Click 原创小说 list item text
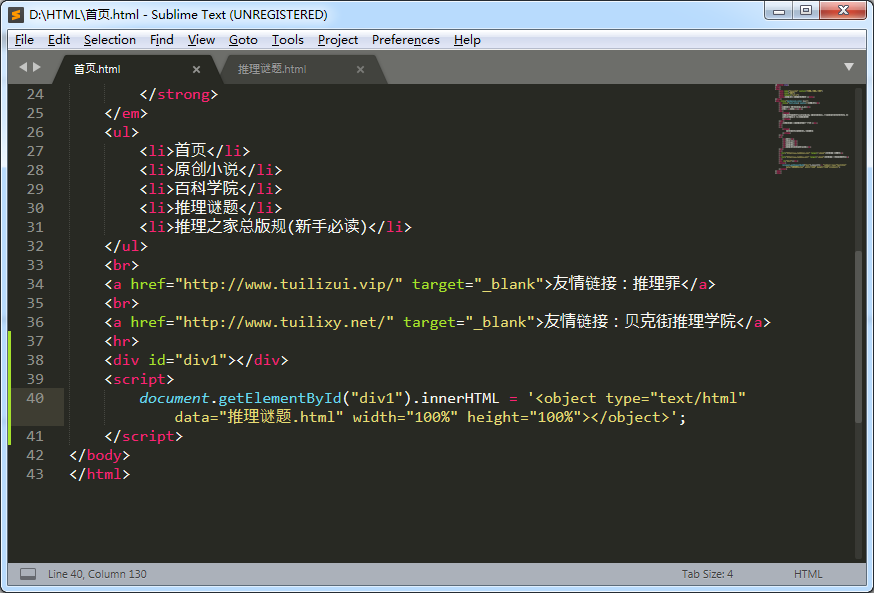This screenshot has width=874, height=593. [x=206, y=170]
